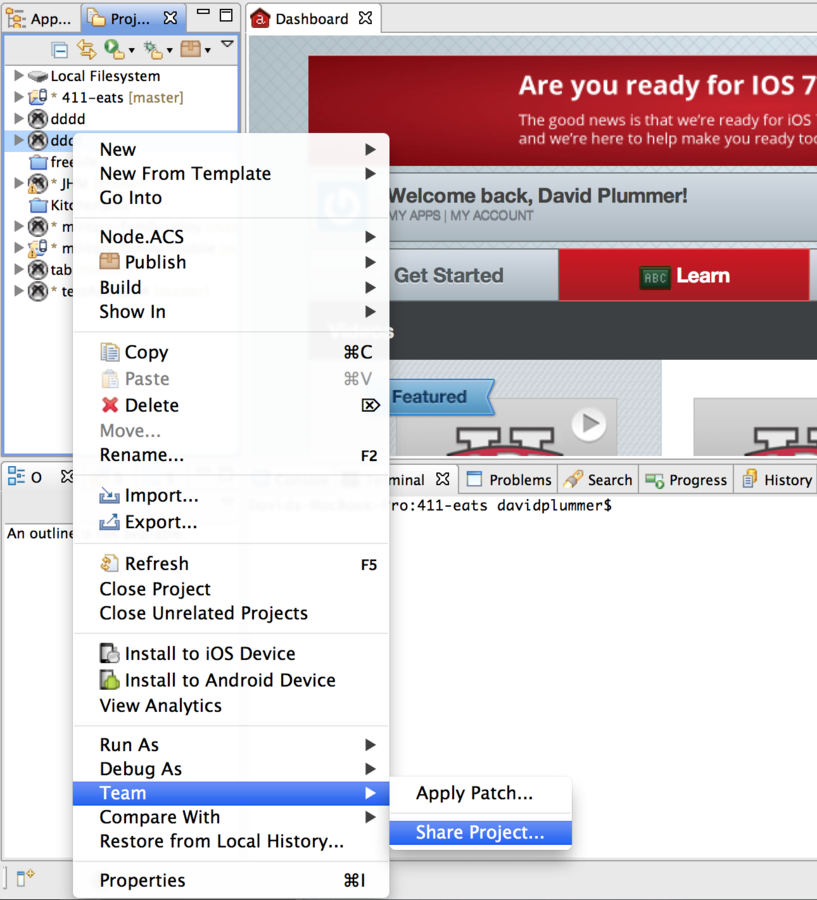The width and height of the screenshot is (817, 900).
Task: Choose Export... from context menu
Action: click(231, 522)
